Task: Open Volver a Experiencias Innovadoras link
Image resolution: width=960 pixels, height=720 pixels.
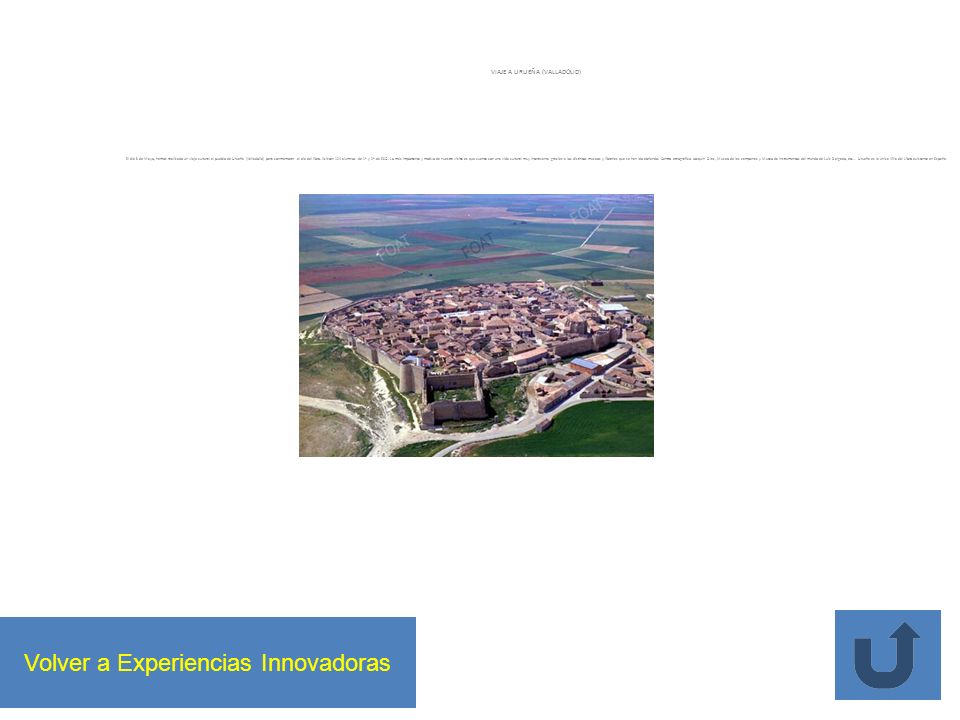Action: 208,662
